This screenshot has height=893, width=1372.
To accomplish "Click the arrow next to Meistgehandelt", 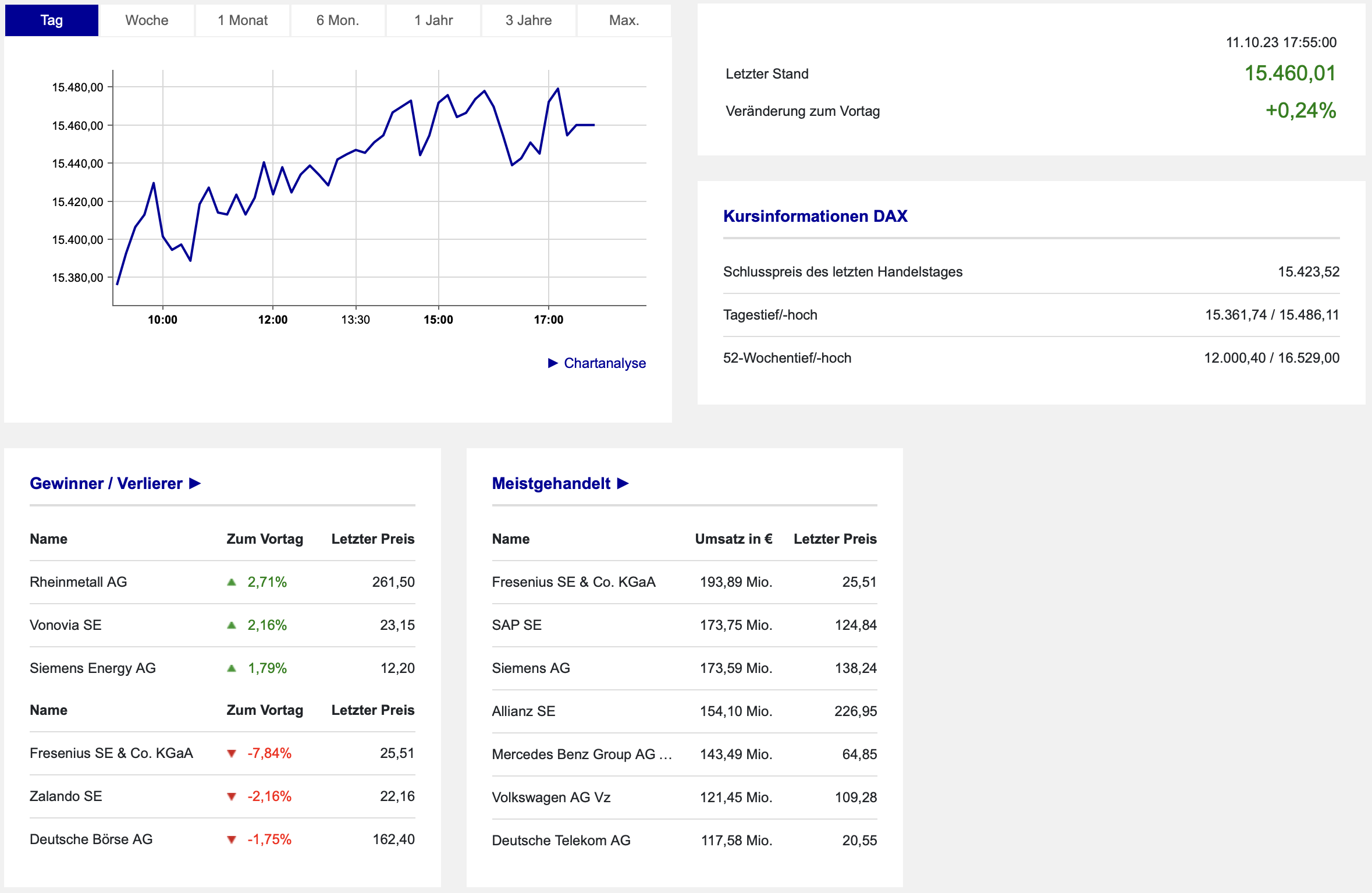I will [x=623, y=484].
